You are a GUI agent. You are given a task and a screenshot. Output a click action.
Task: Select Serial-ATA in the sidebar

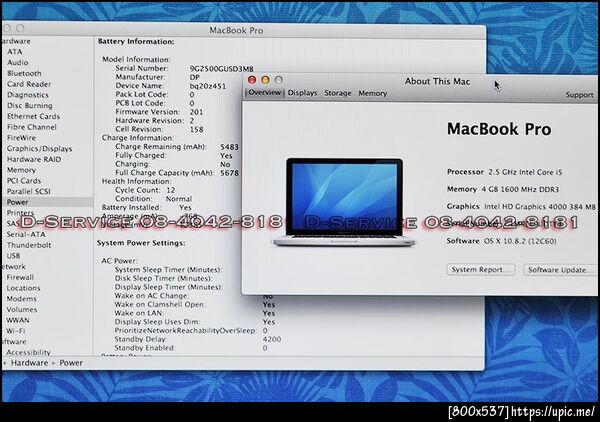click(26, 234)
